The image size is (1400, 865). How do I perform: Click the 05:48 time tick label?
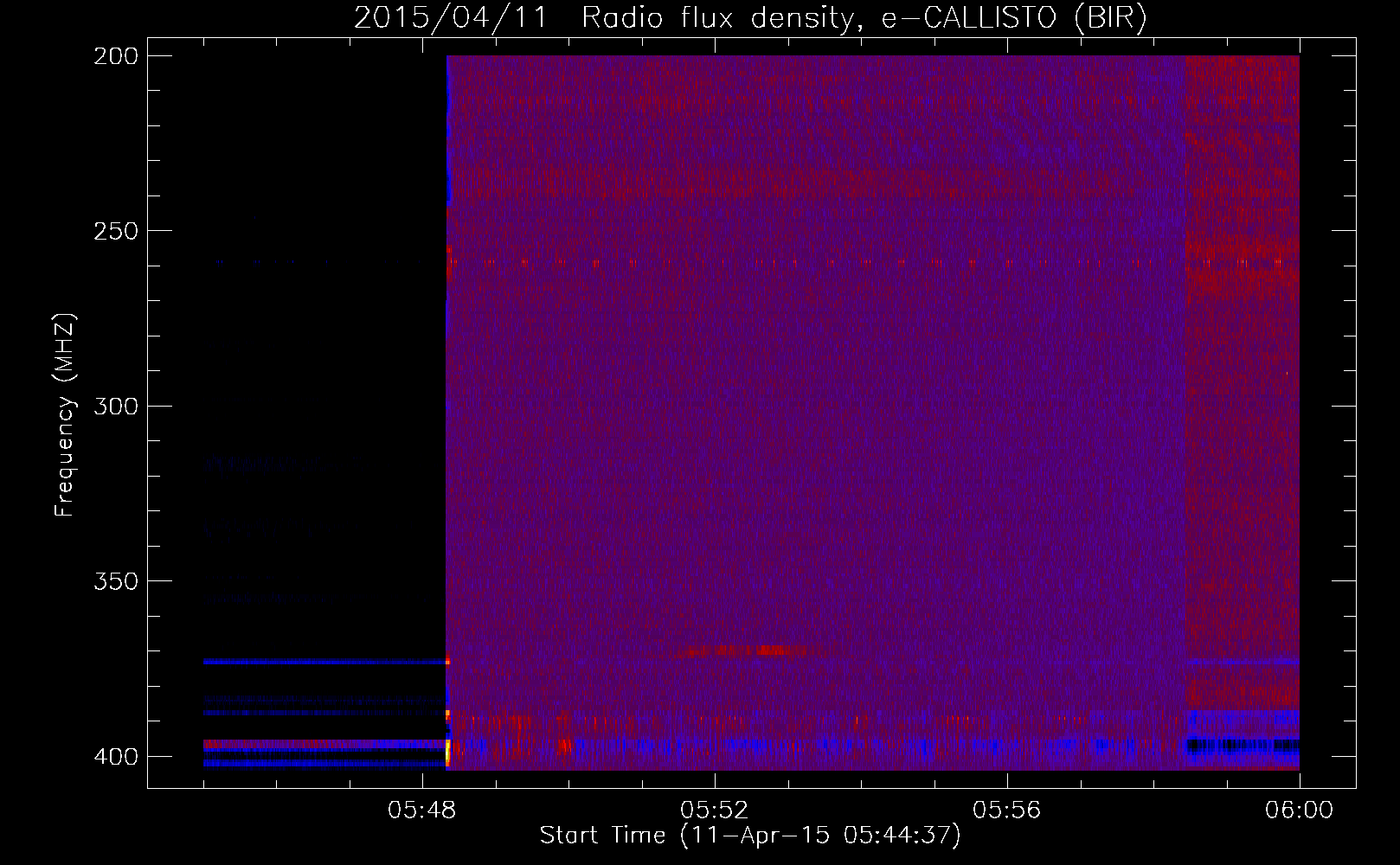pos(421,811)
